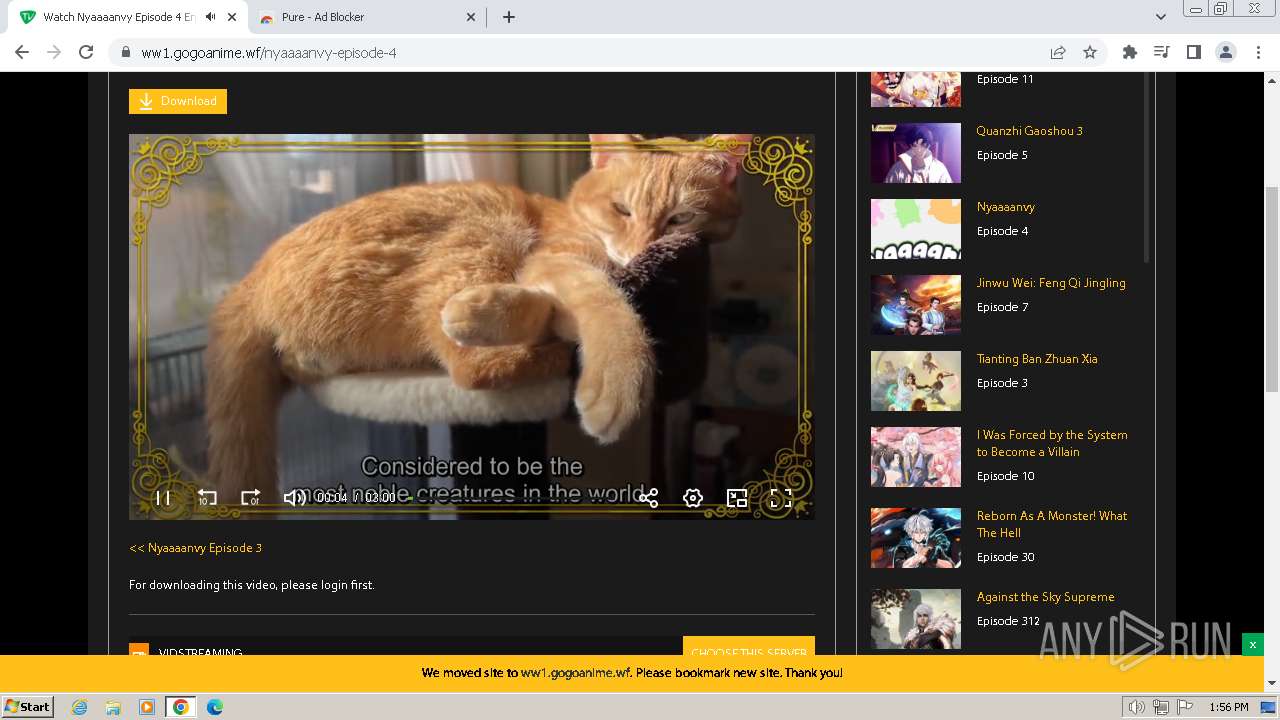1280x720 pixels.
Task: Close the Pure - Ad Blocker tab
Action: click(472, 17)
